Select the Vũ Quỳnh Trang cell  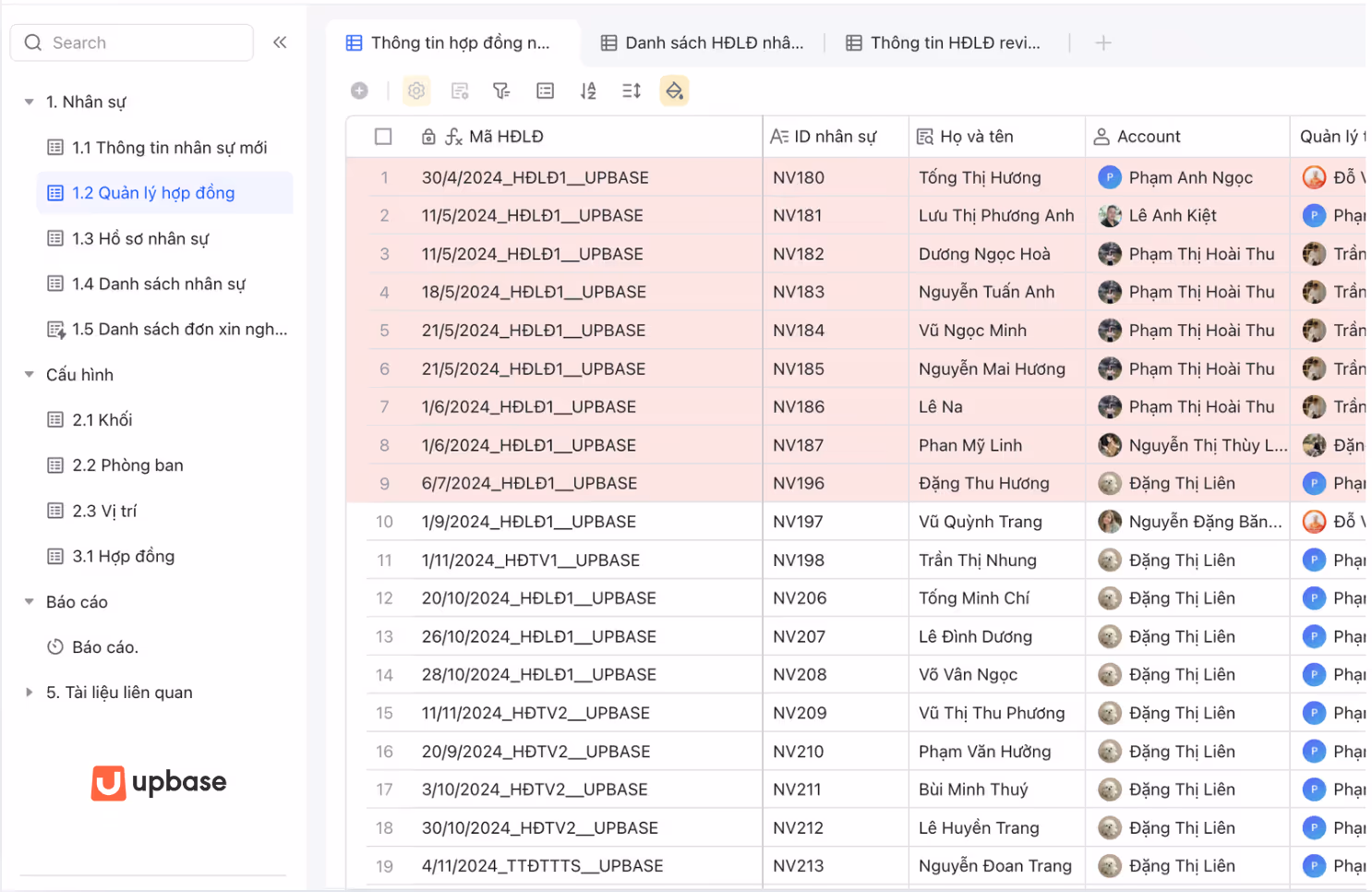click(997, 523)
